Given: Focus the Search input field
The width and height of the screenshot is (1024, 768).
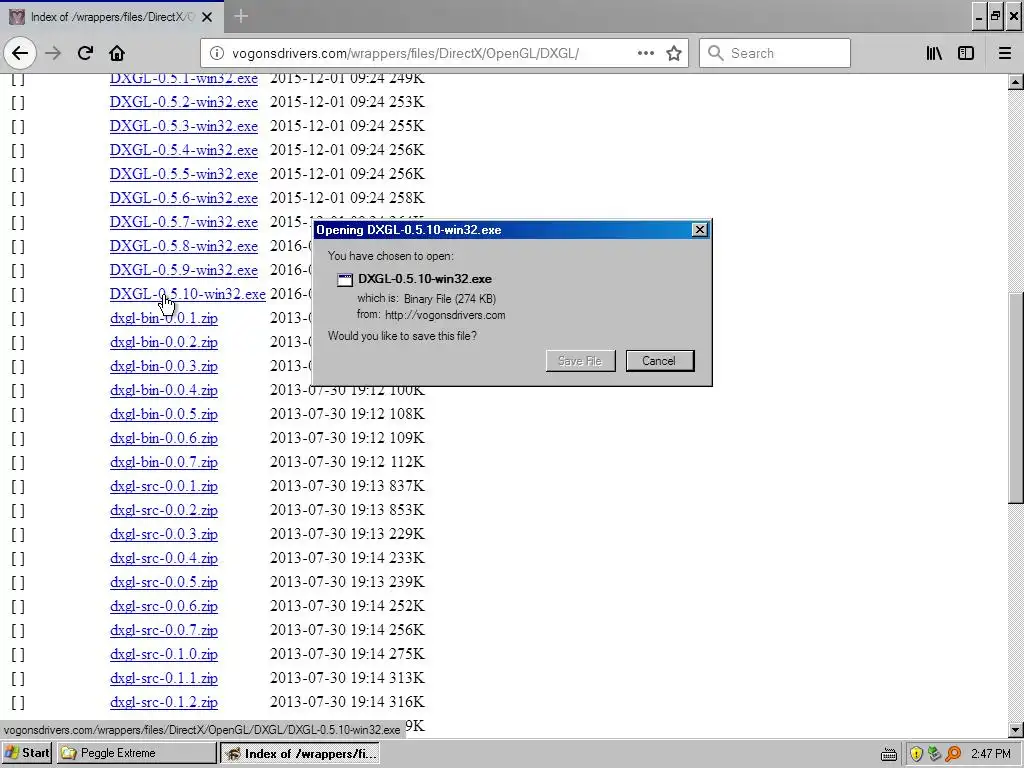Looking at the screenshot, I should 775,53.
